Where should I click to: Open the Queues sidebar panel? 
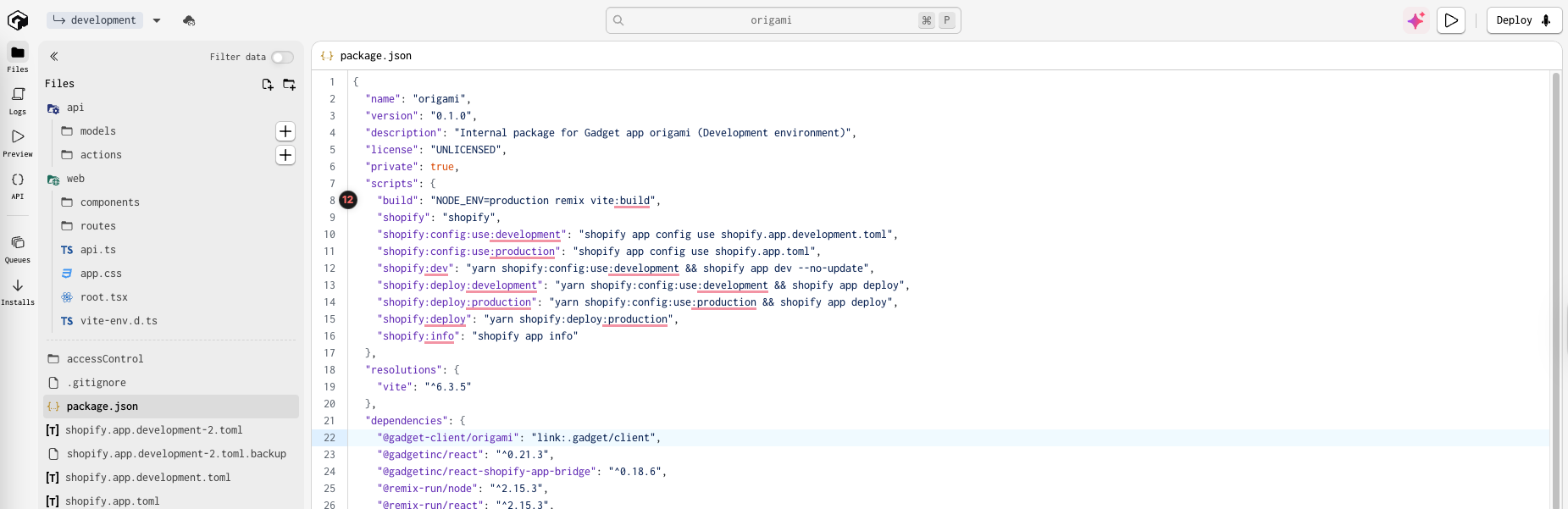[18, 249]
